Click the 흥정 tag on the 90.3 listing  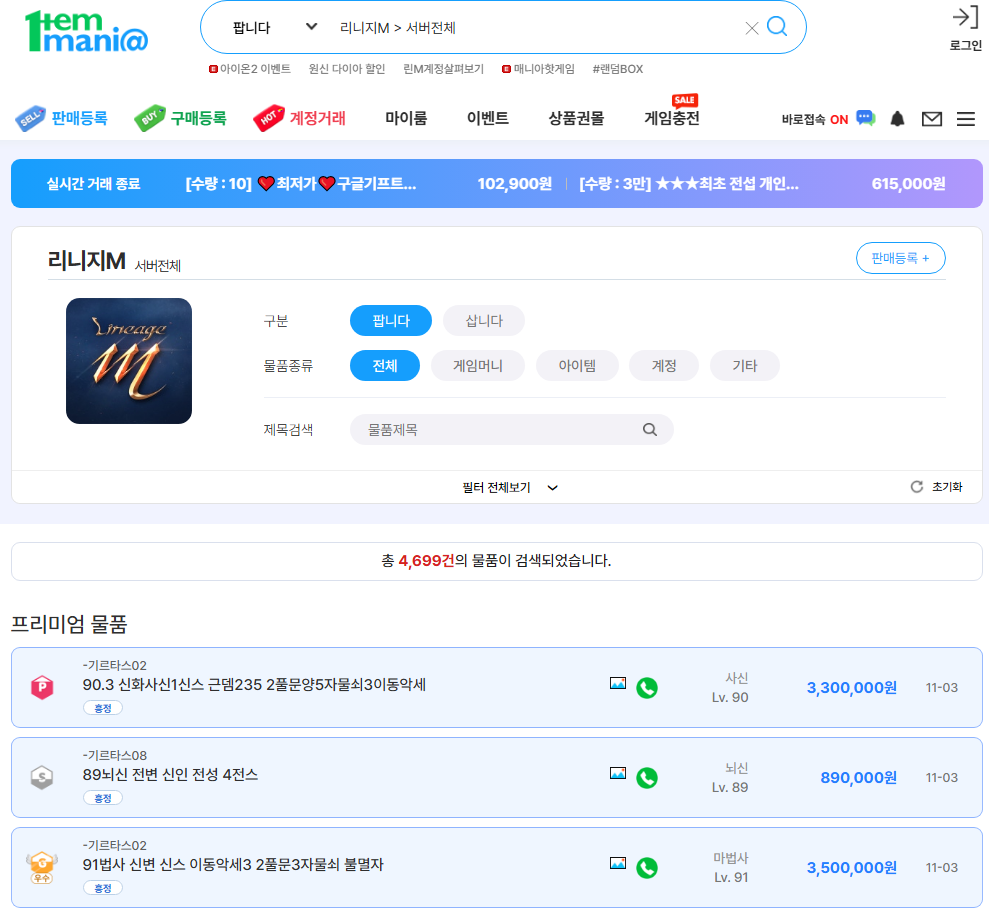(103, 708)
